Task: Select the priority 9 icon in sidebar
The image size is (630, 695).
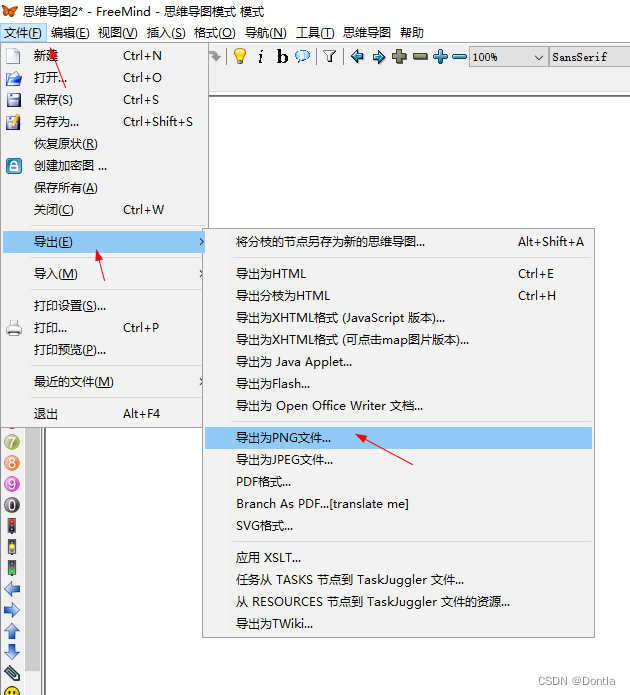Action: (x=12, y=484)
